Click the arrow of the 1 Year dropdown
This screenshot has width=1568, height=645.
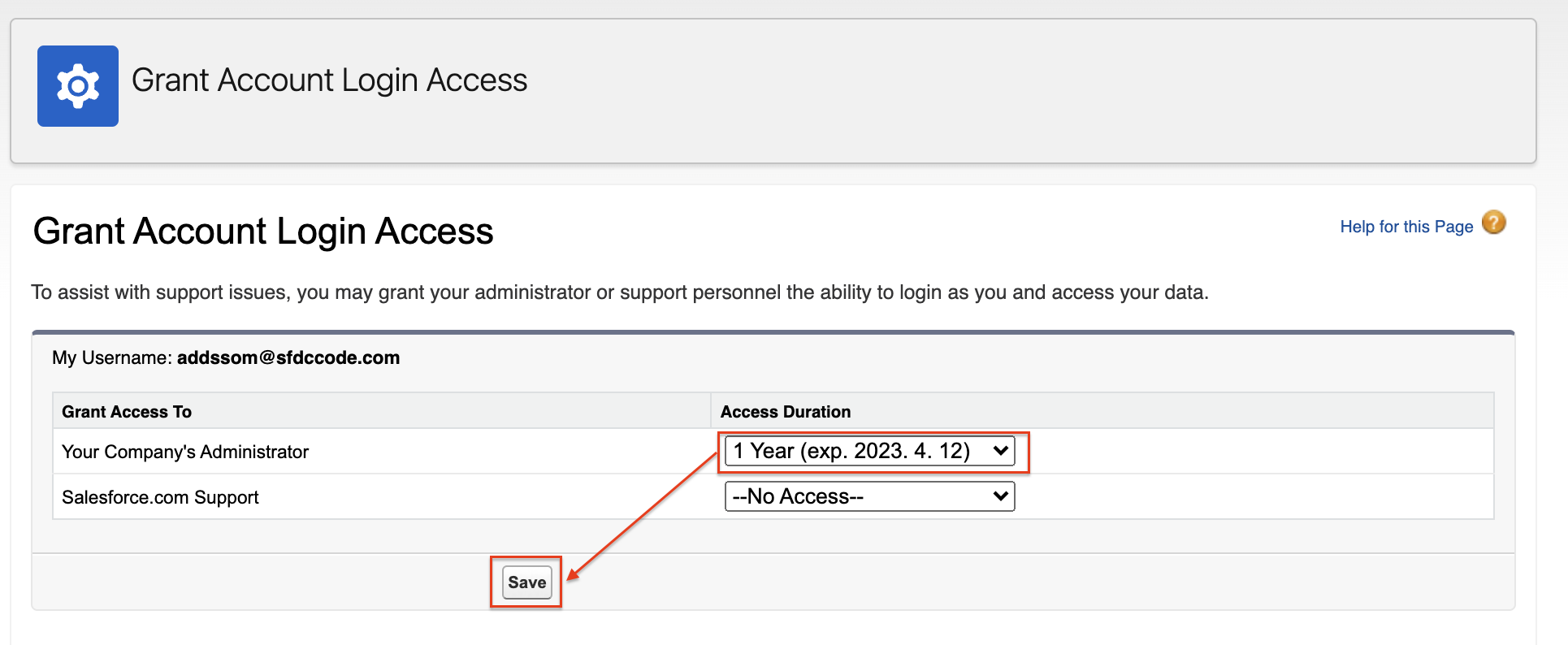(1000, 451)
